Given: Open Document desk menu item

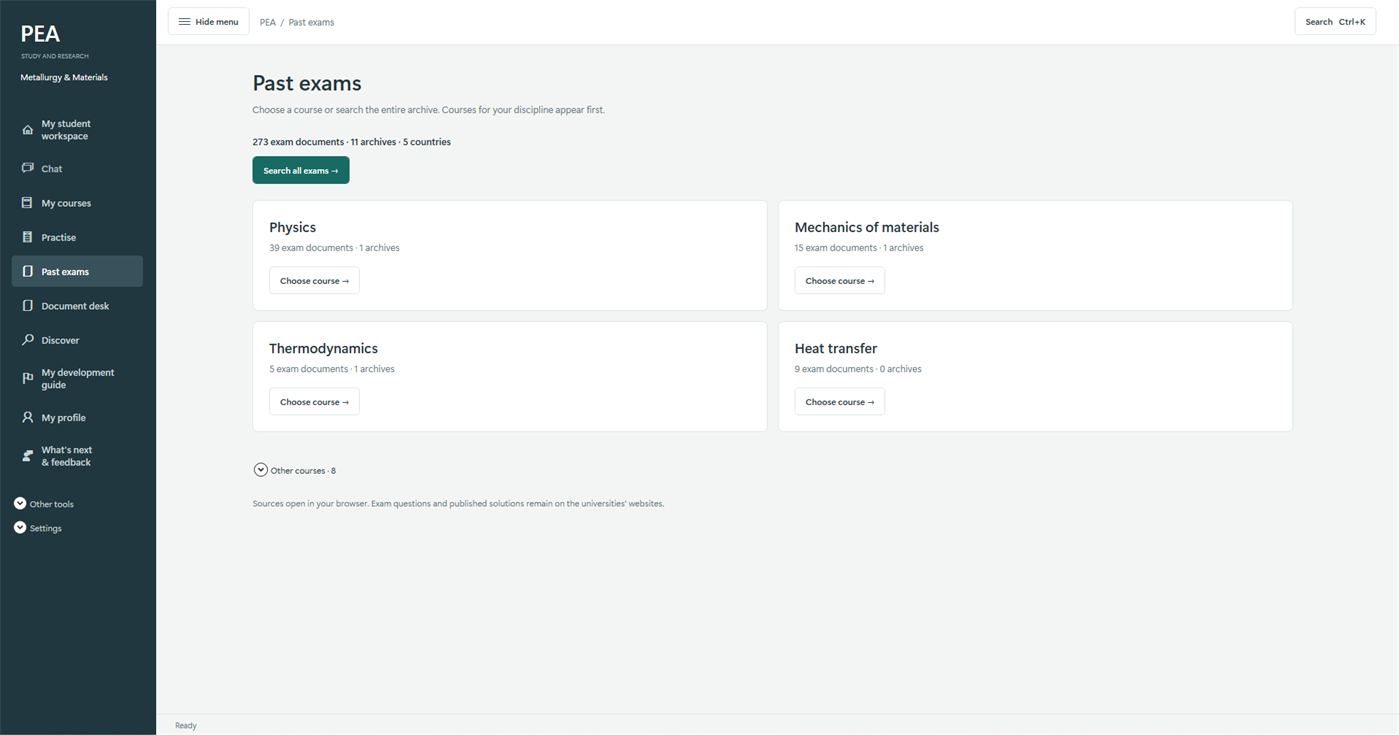Looking at the screenshot, I should (77, 306).
